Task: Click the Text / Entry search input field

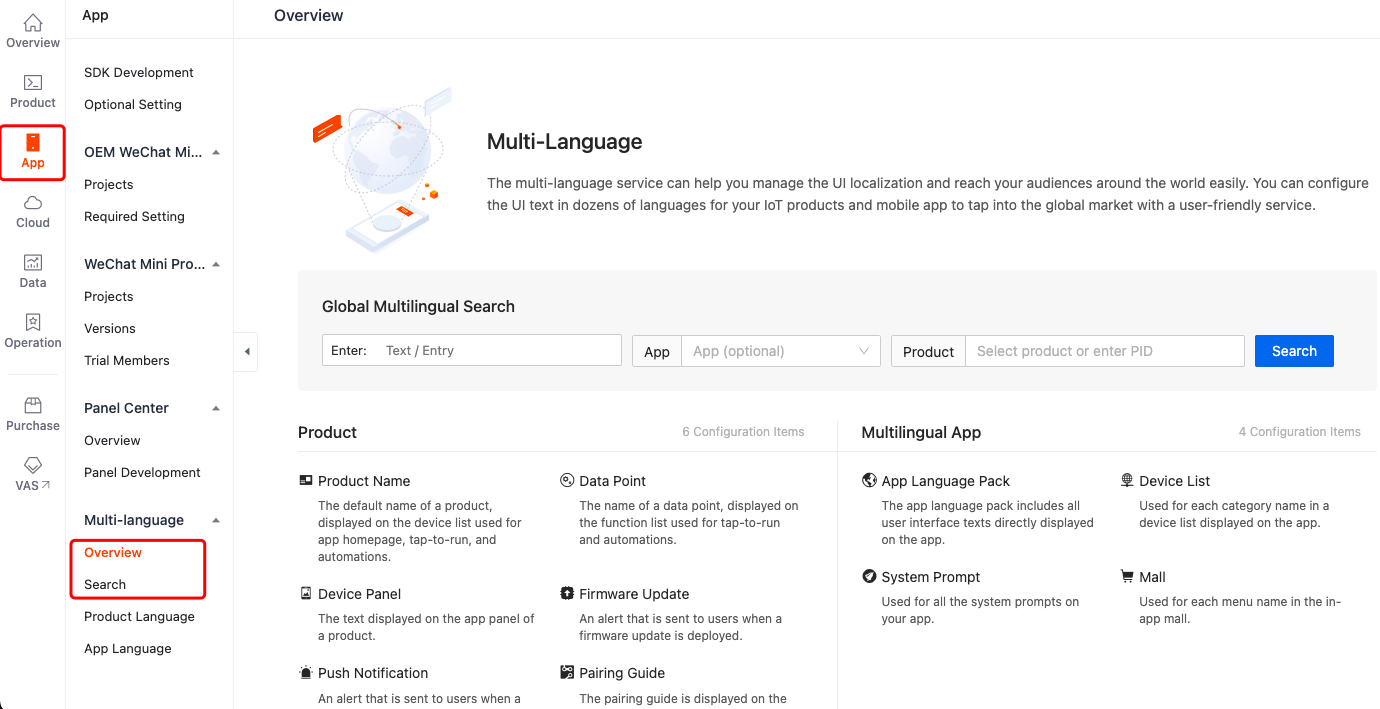Action: point(500,349)
